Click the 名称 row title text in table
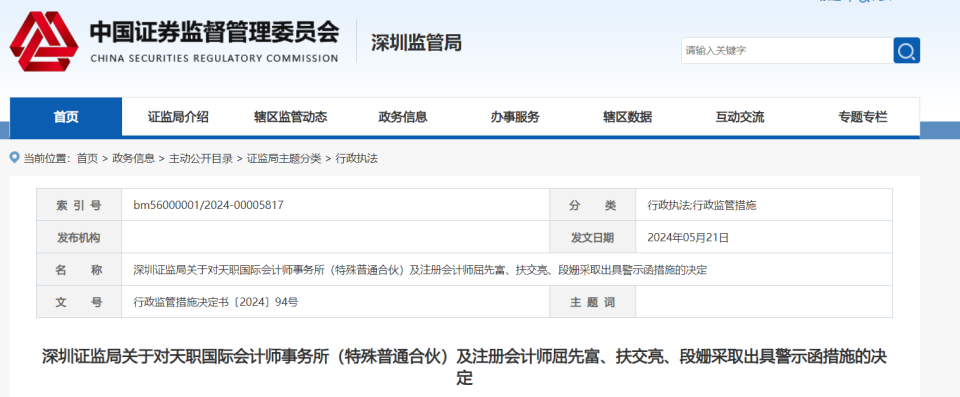The image size is (960, 397). (420, 270)
